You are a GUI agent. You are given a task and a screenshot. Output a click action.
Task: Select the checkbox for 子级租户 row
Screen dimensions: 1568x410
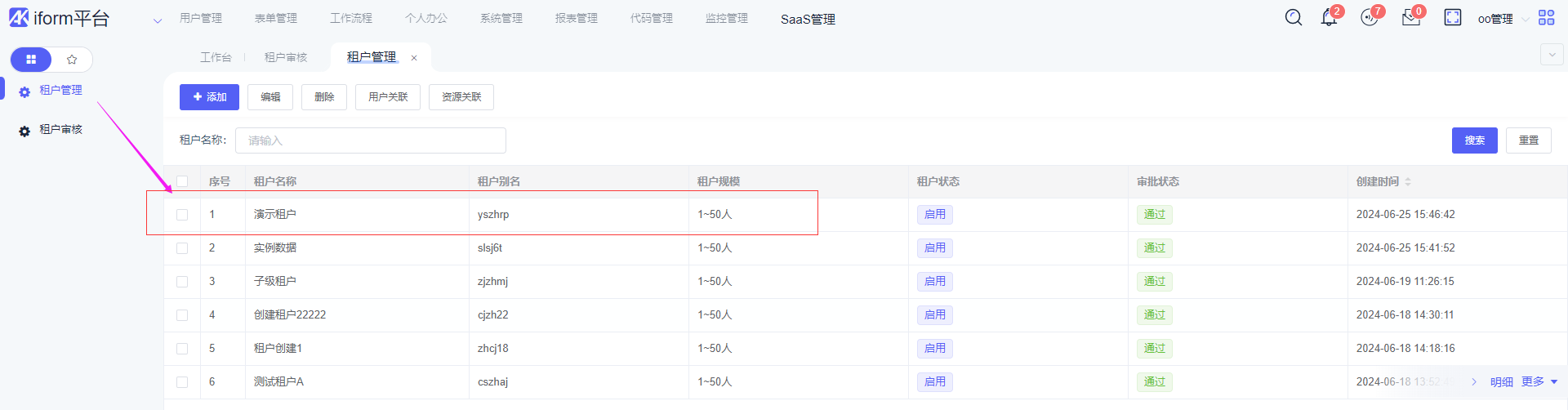click(182, 282)
